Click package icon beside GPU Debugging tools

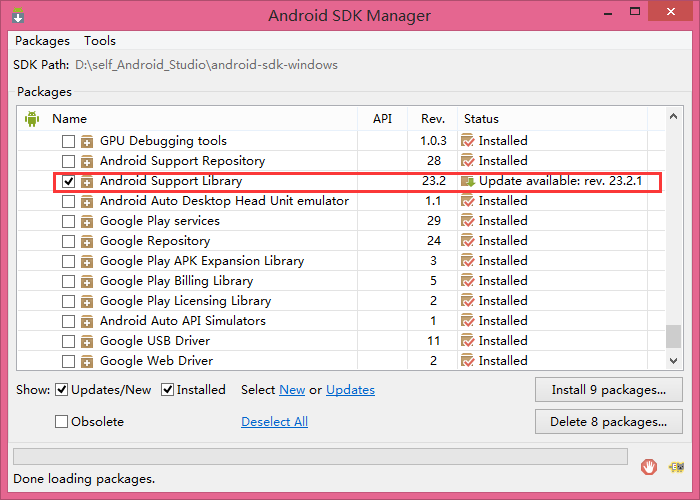(87, 141)
